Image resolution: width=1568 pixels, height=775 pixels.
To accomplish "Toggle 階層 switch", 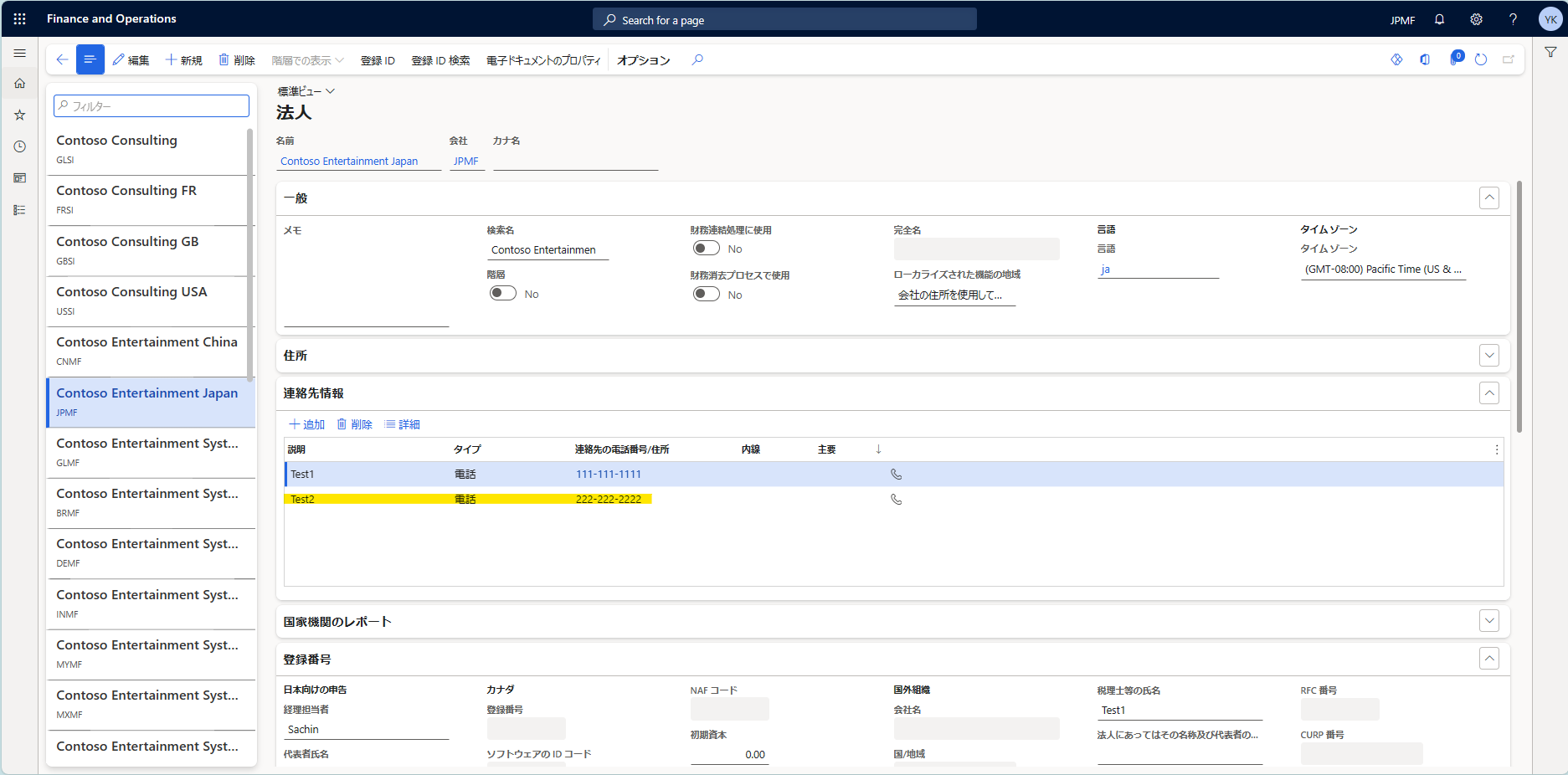I will 503,294.
